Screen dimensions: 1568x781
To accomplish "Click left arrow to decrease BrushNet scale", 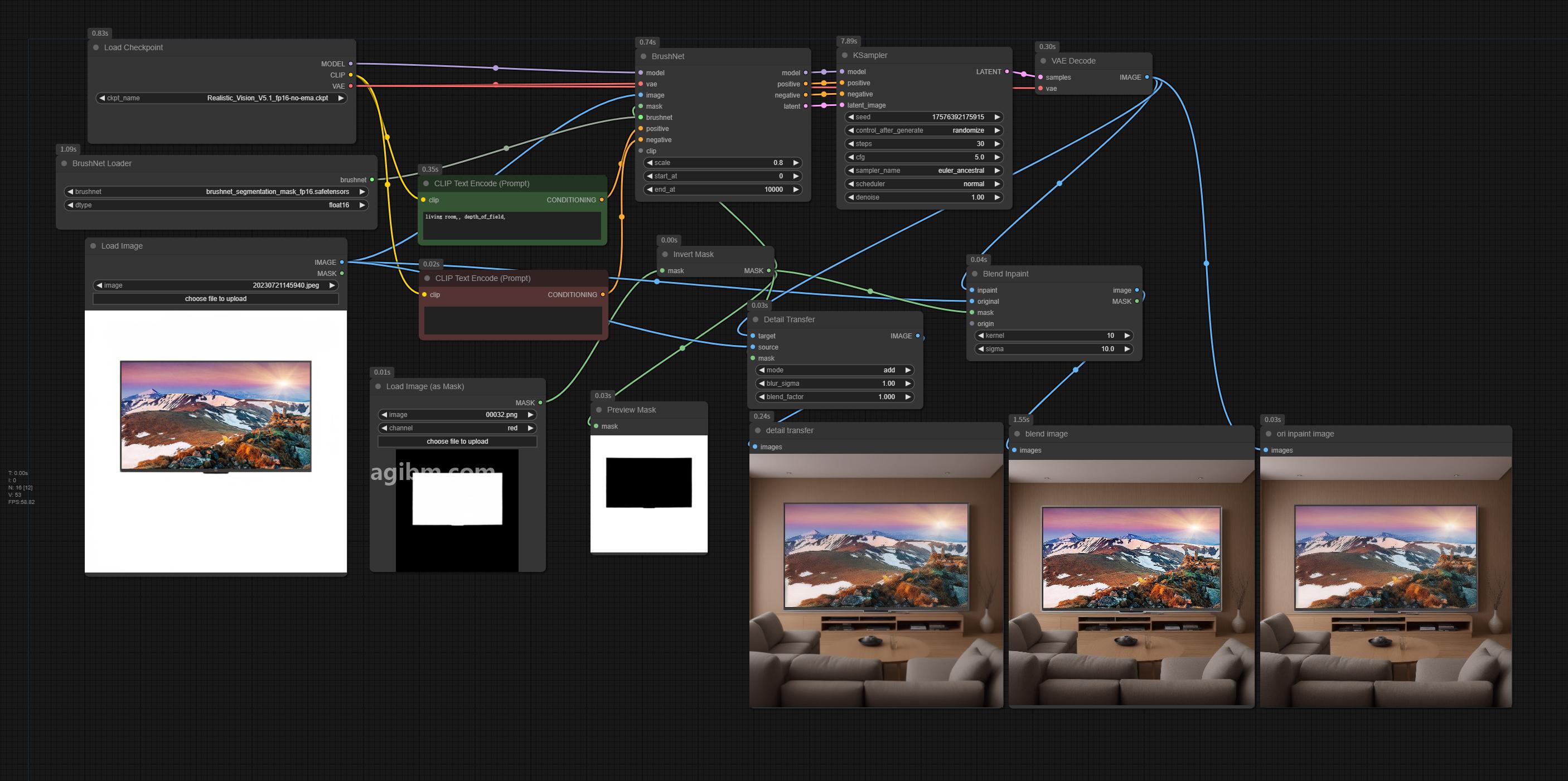I will click(650, 163).
